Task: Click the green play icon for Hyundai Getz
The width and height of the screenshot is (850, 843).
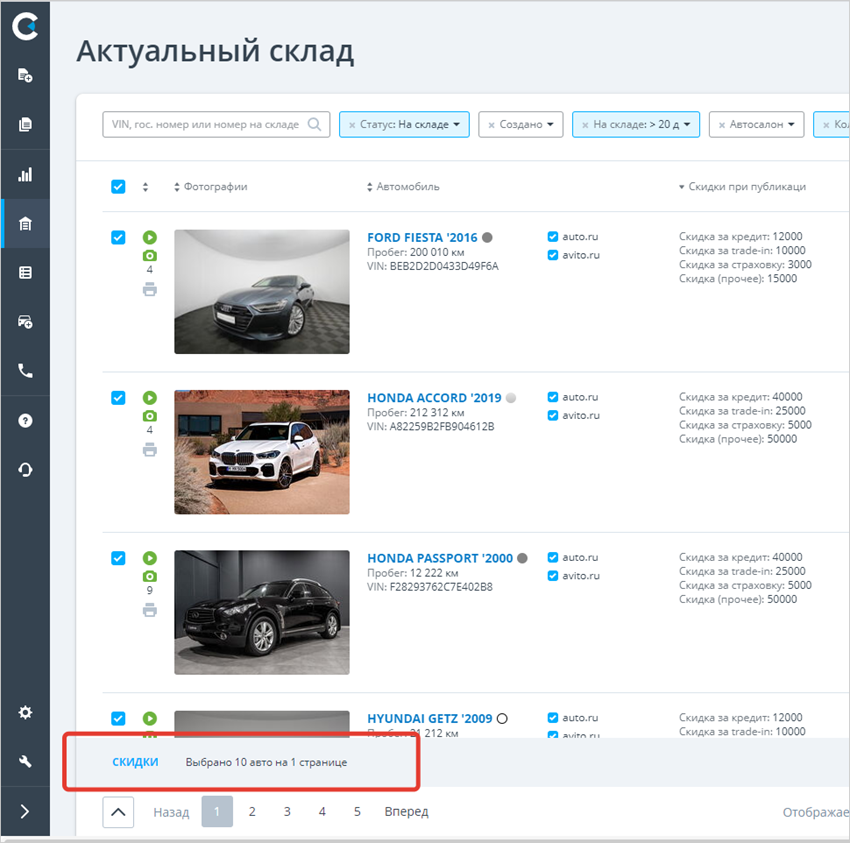Action: [x=150, y=718]
